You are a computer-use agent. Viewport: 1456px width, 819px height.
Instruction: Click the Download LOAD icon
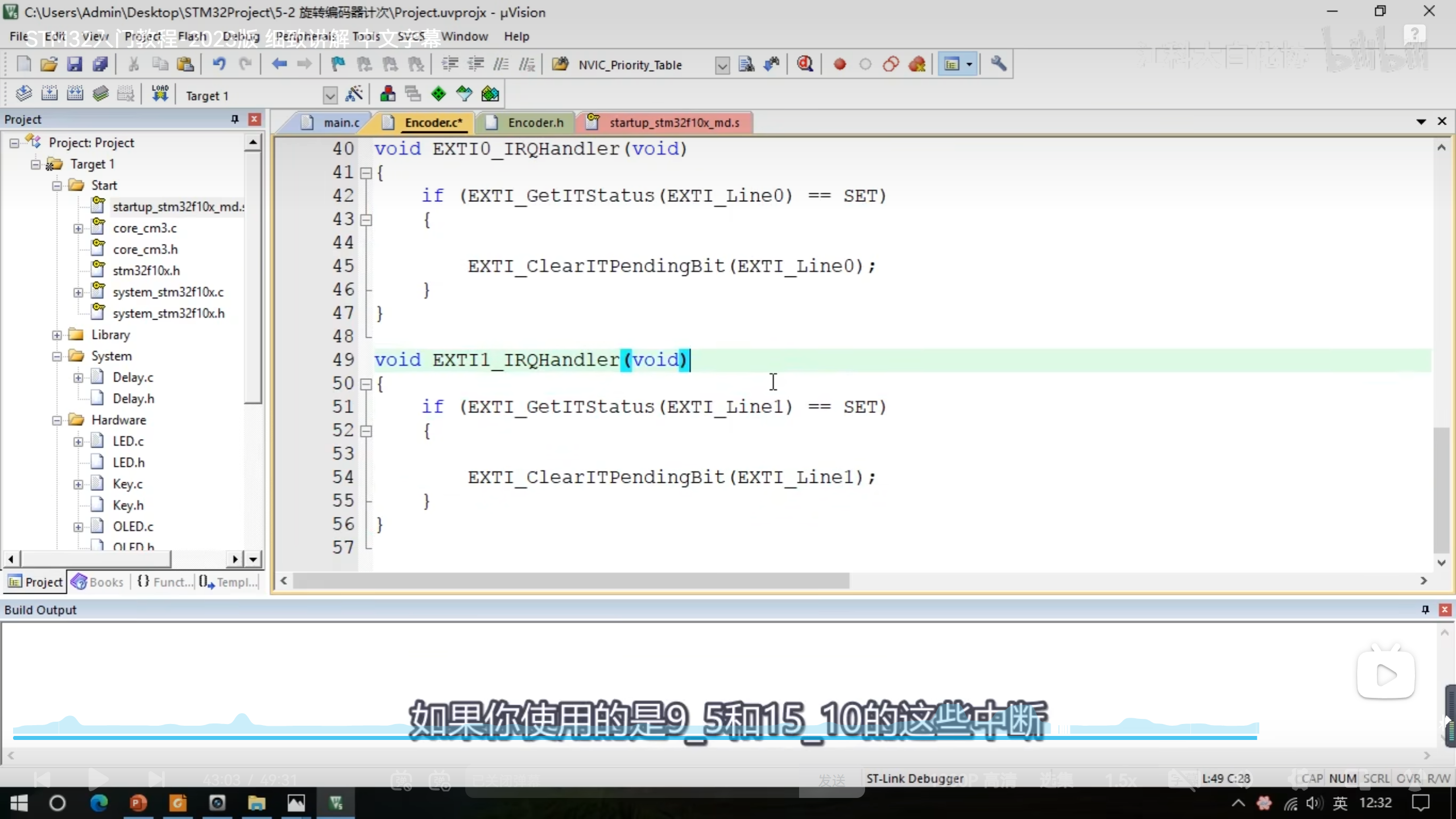[x=160, y=94]
